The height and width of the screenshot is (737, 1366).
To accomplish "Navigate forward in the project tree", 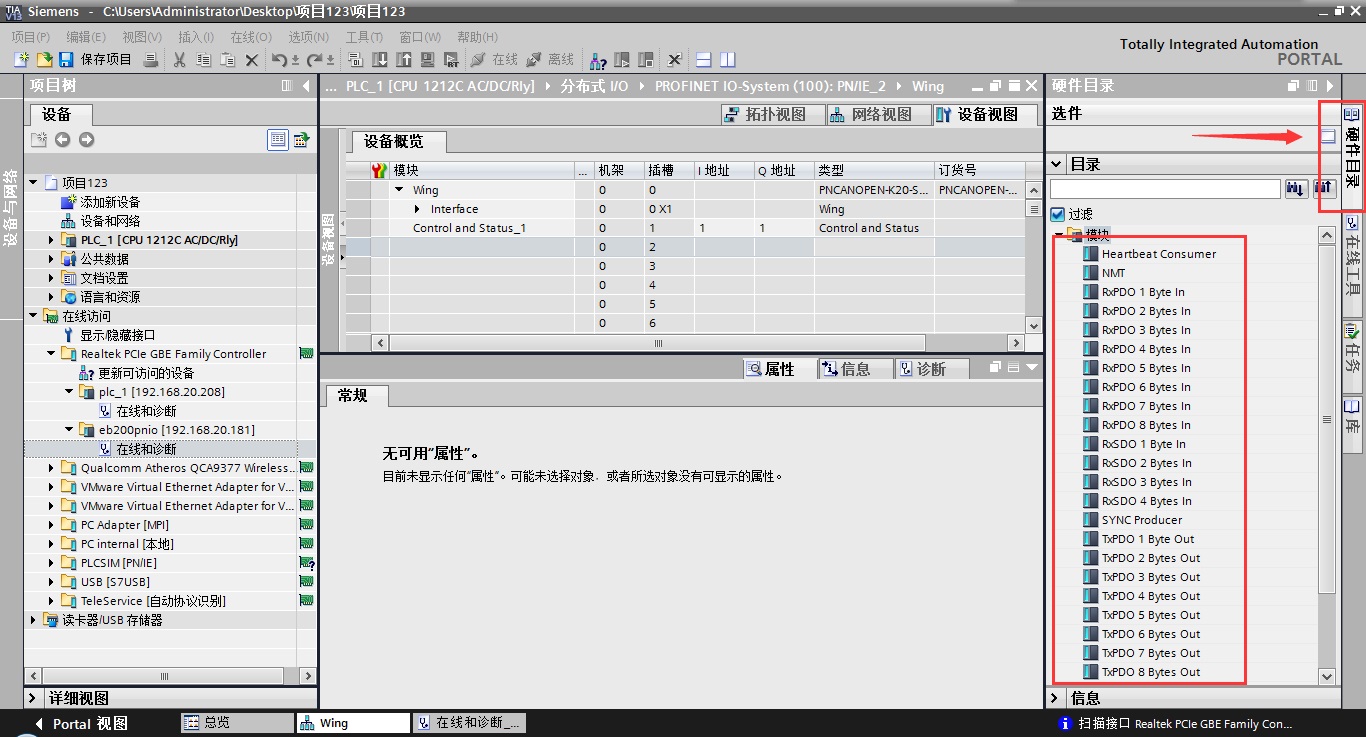I will 86,140.
